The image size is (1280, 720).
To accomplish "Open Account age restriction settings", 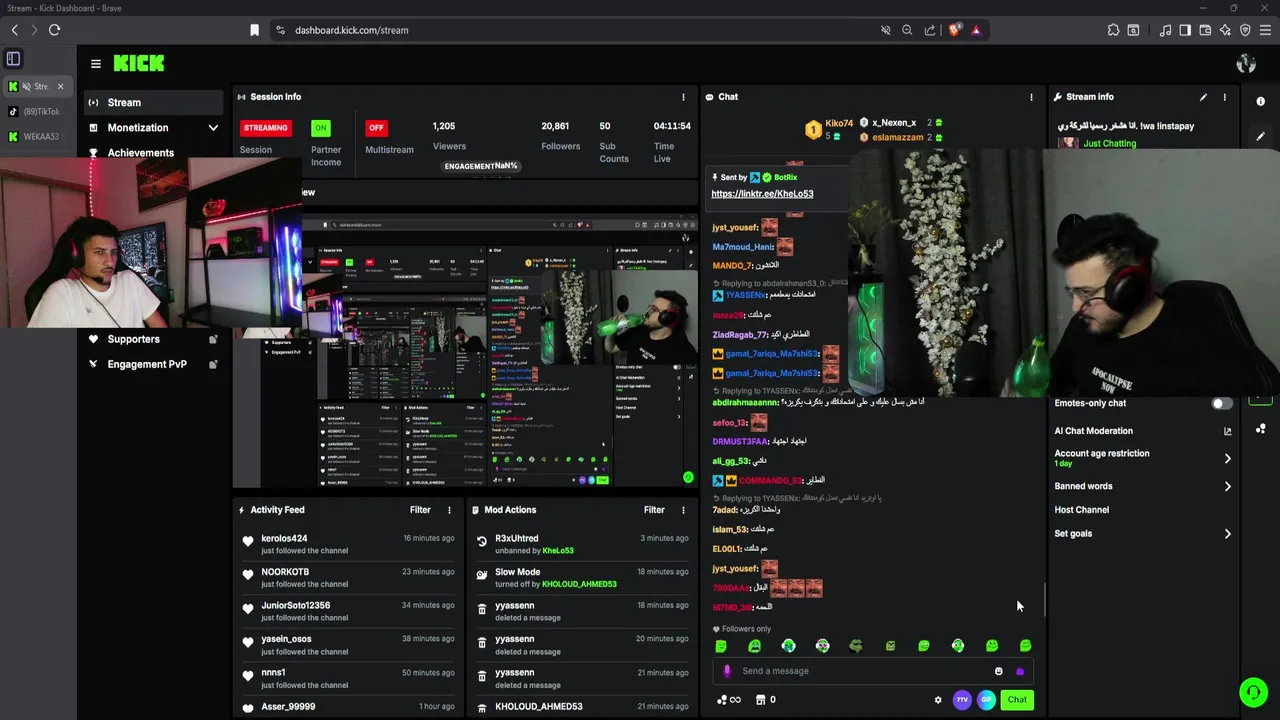I will (x=1143, y=458).
